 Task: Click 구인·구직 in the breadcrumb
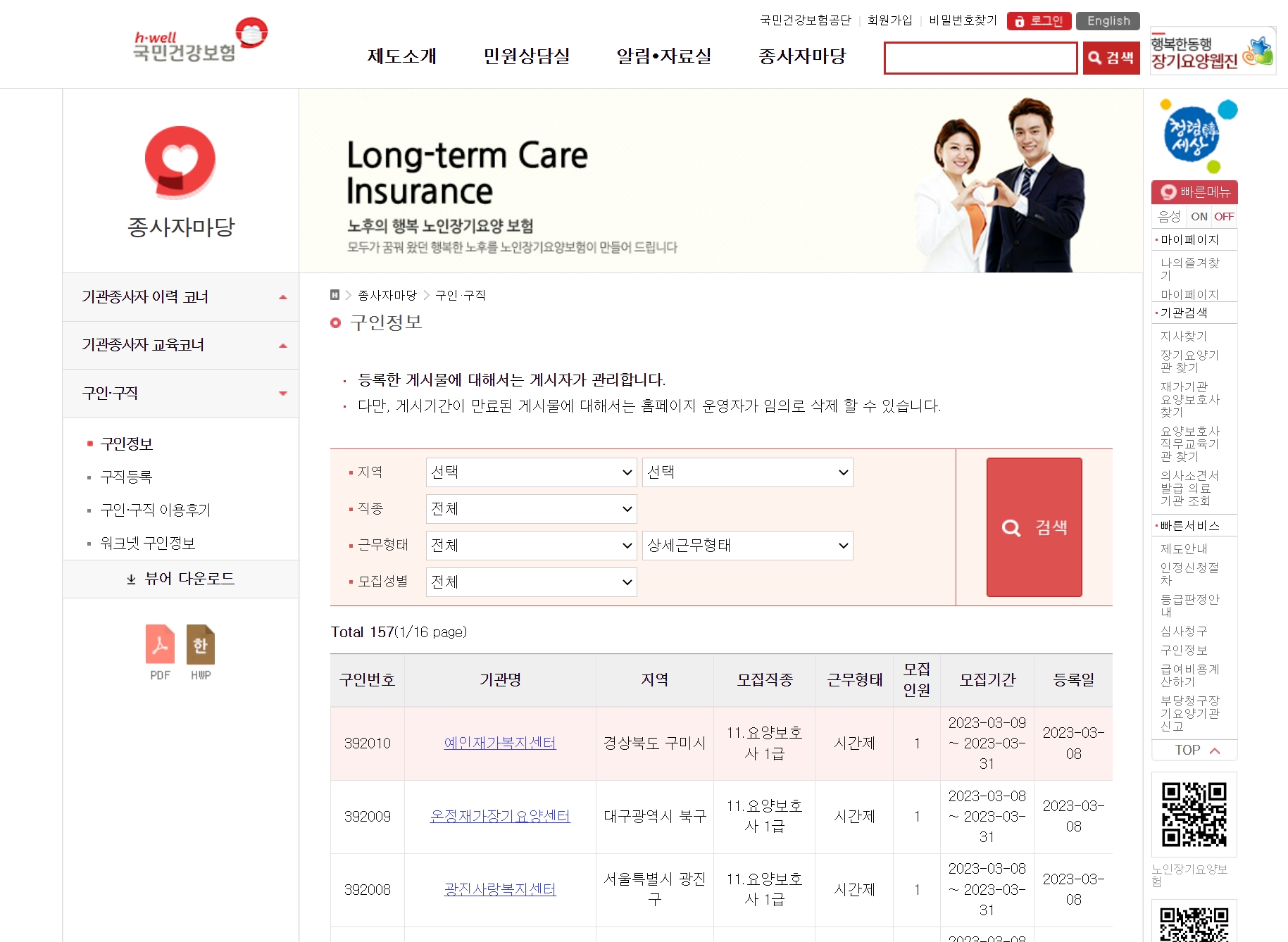pyautogui.click(x=461, y=295)
